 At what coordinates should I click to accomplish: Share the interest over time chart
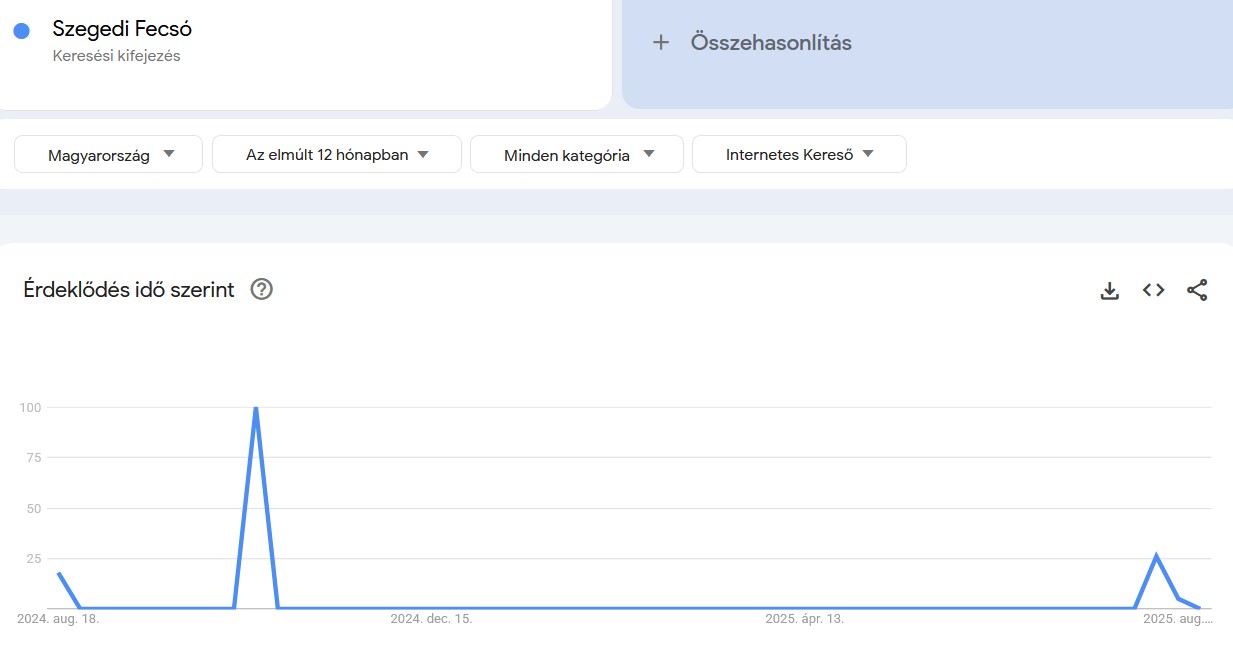(1198, 290)
